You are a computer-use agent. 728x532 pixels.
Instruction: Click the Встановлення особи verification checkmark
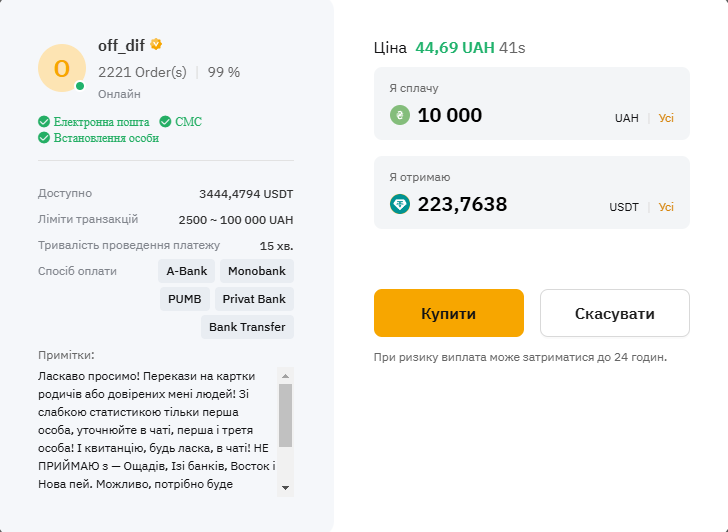(x=44, y=138)
